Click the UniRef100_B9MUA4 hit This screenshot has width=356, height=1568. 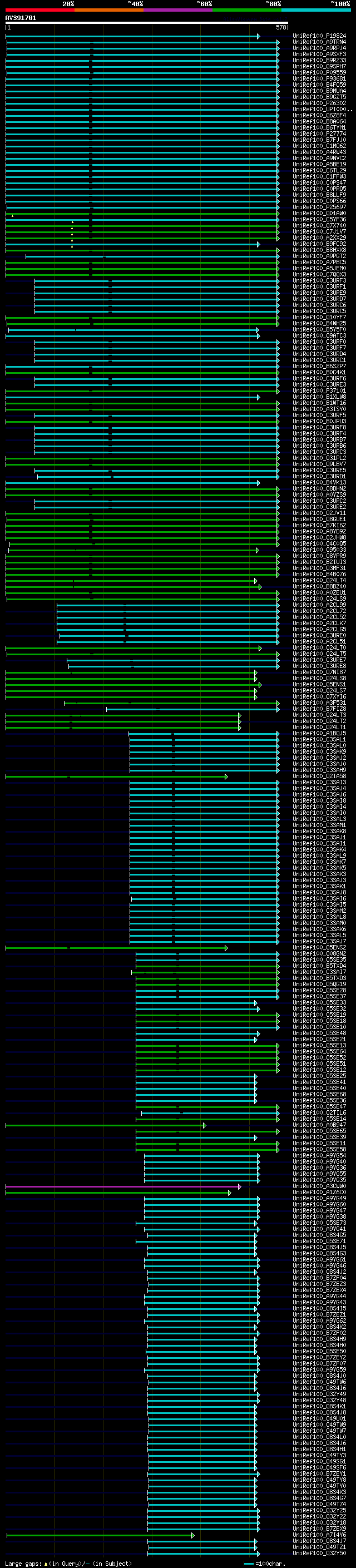(x=319, y=91)
